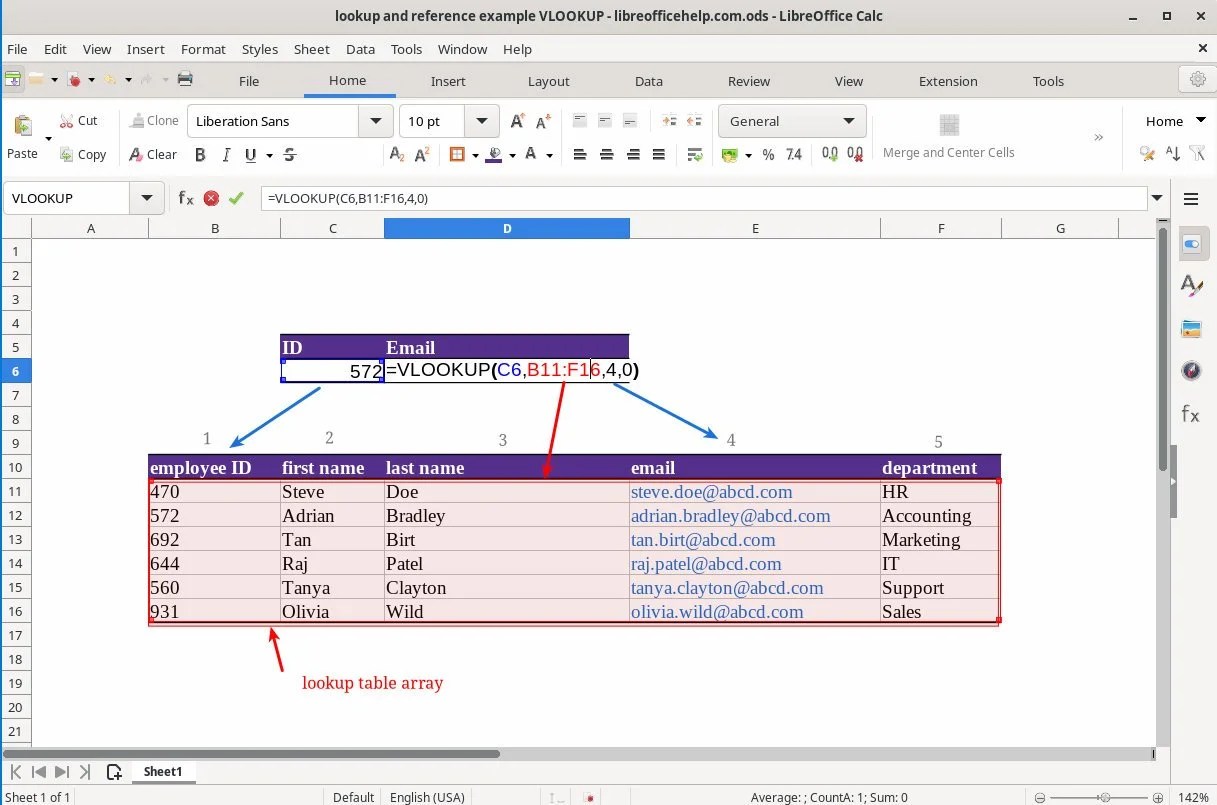Screen dimensions: 1217x805
Task: Click the AutoFilter funnel icon
Action: pyautogui.click(x=1198, y=154)
